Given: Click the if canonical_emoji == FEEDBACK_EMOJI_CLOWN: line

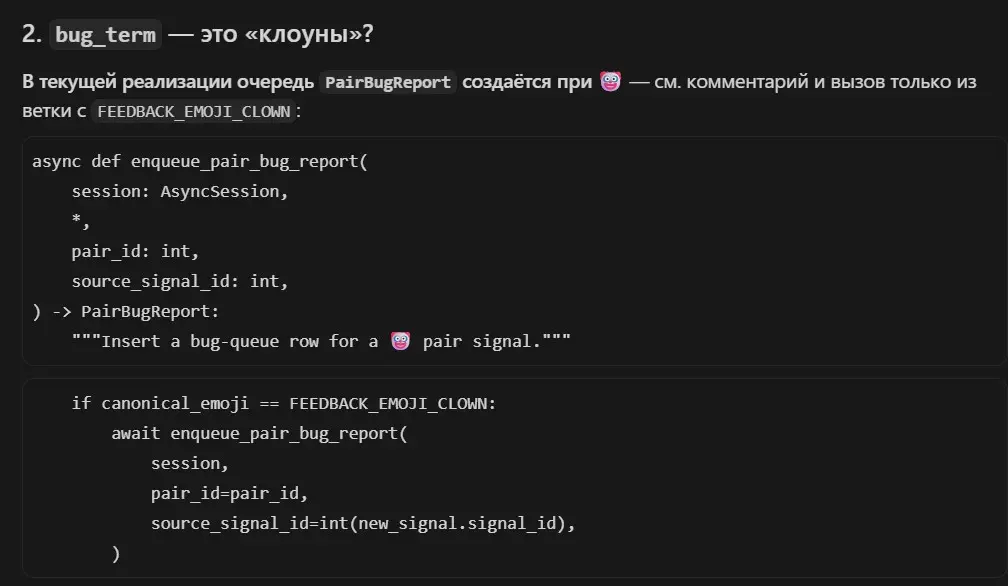Looking at the screenshot, I should [284, 404].
